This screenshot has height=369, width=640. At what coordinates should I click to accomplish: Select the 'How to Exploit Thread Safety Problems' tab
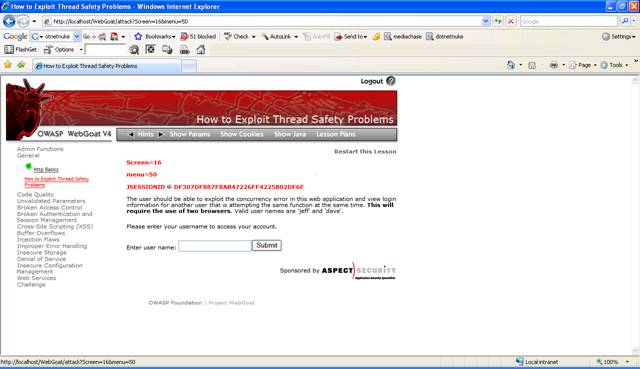coord(107,66)
